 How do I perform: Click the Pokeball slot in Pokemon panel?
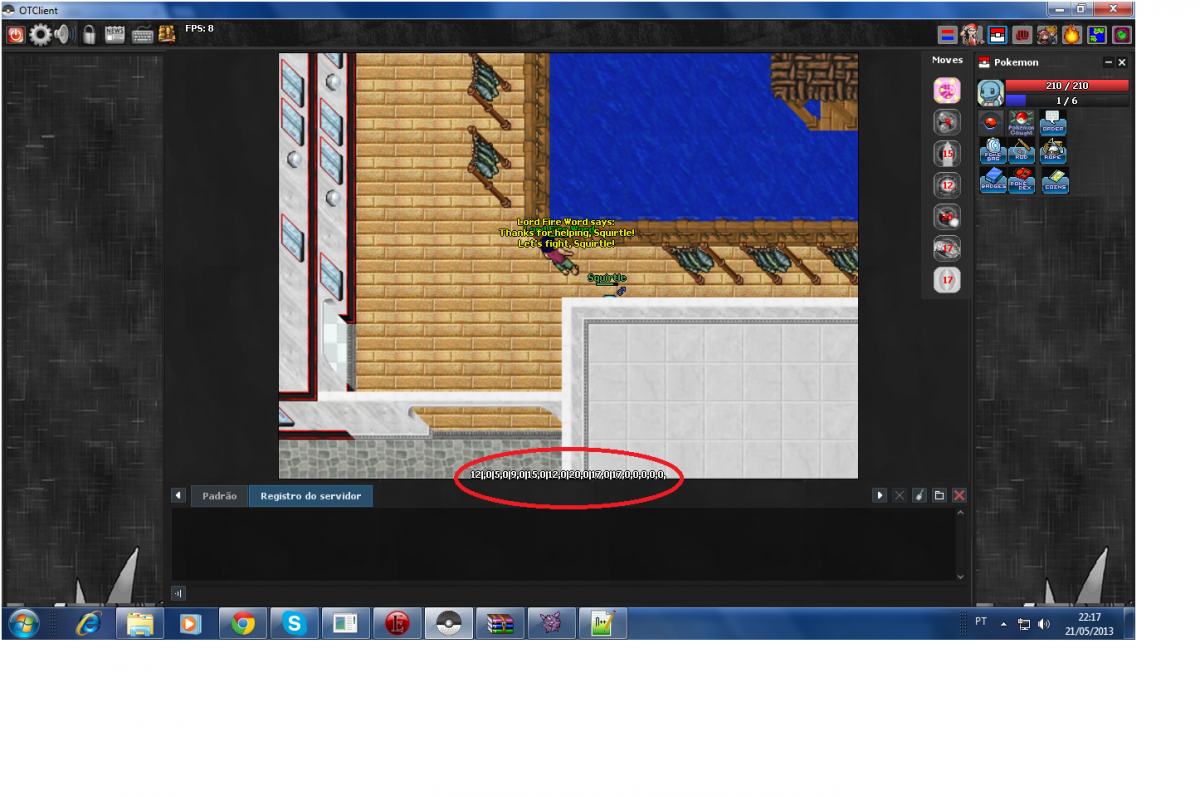tap(992, 124)
